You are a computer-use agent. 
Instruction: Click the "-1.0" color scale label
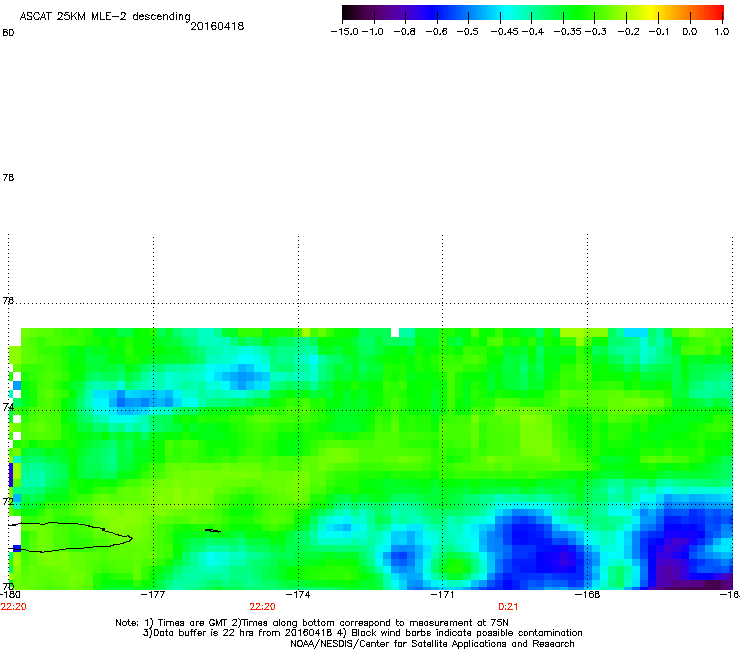click(373, 32)
